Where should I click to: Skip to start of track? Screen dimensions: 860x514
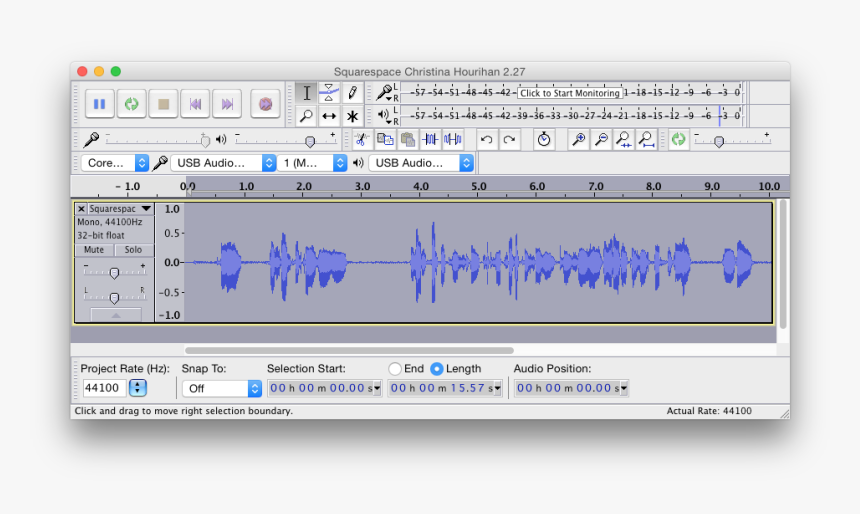coord(195,104)
